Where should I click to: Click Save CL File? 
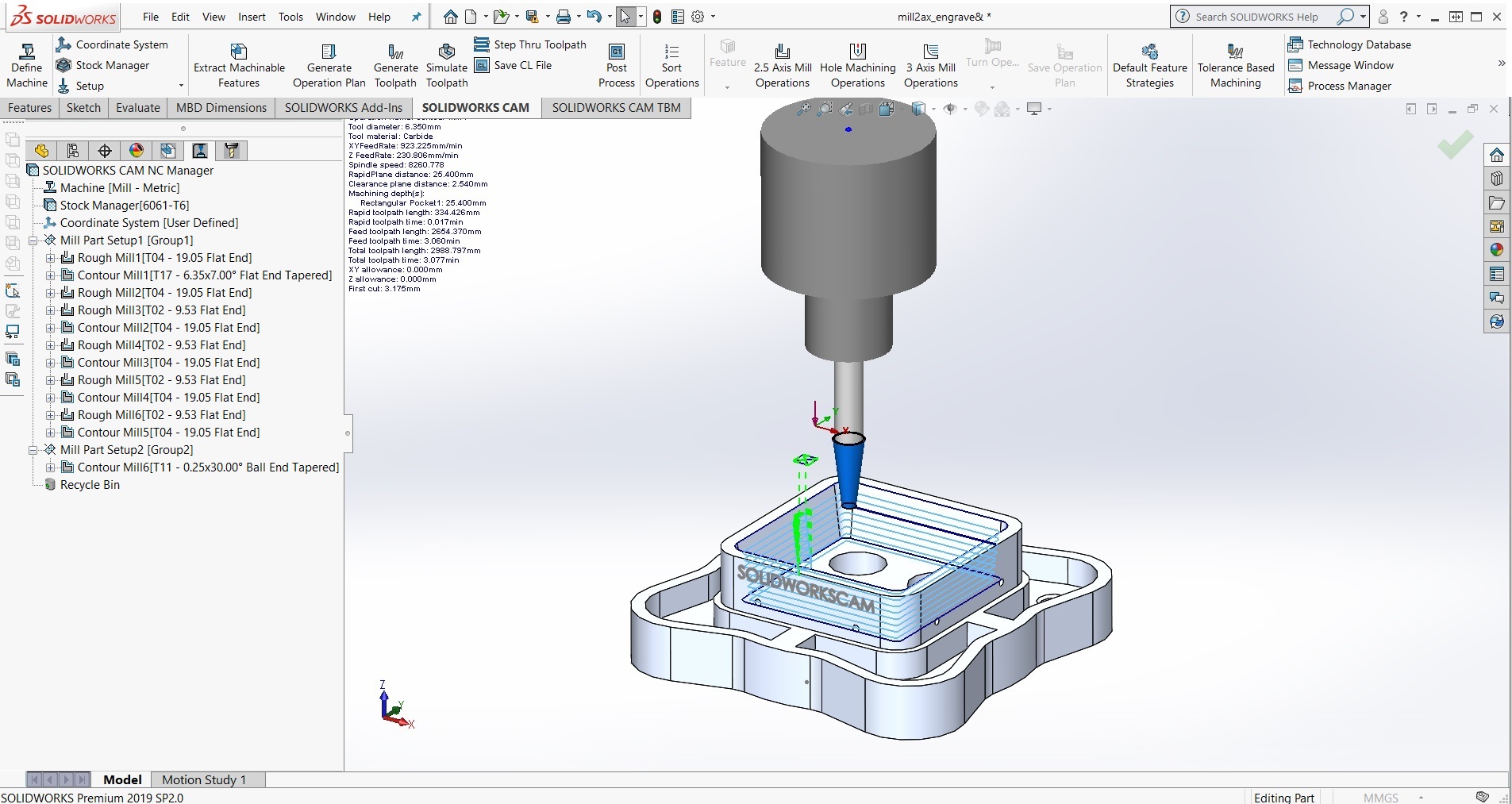coord(513,65)
